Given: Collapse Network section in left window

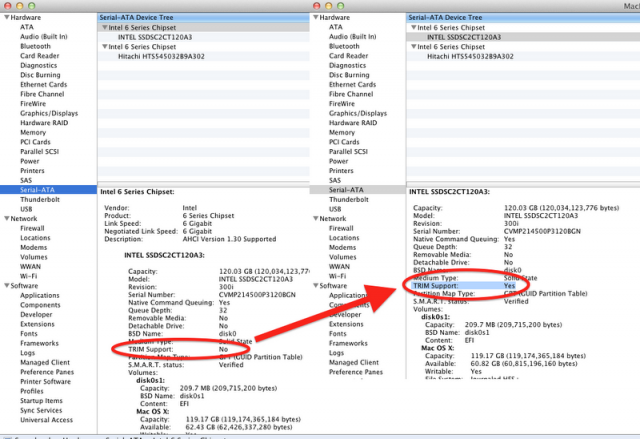Looking at the screenshot, I should pos(7,218).
